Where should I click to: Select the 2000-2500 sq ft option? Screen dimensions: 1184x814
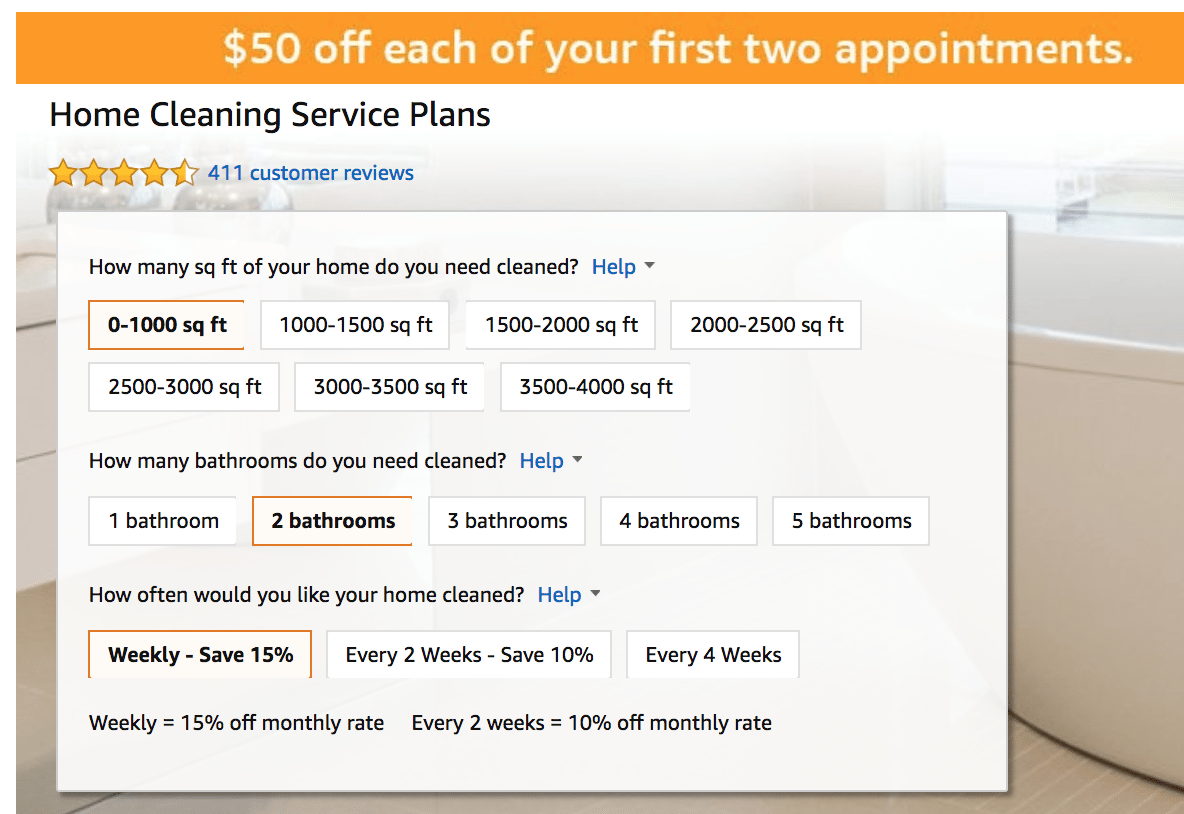point(766,325)
